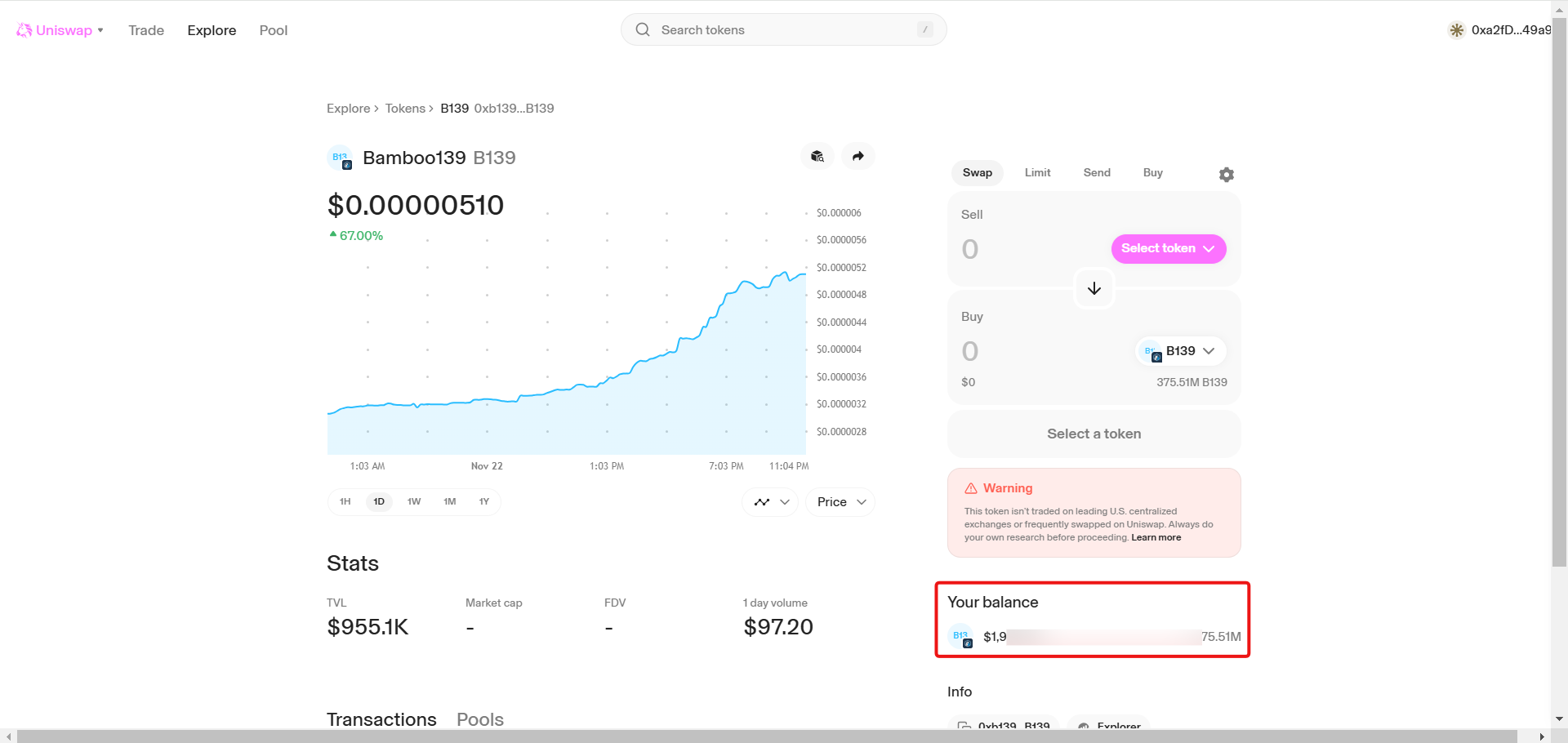Open the chart type dropdown
Screen dimensions: 1568x743
pyautogui.click(x=771, y=502)
